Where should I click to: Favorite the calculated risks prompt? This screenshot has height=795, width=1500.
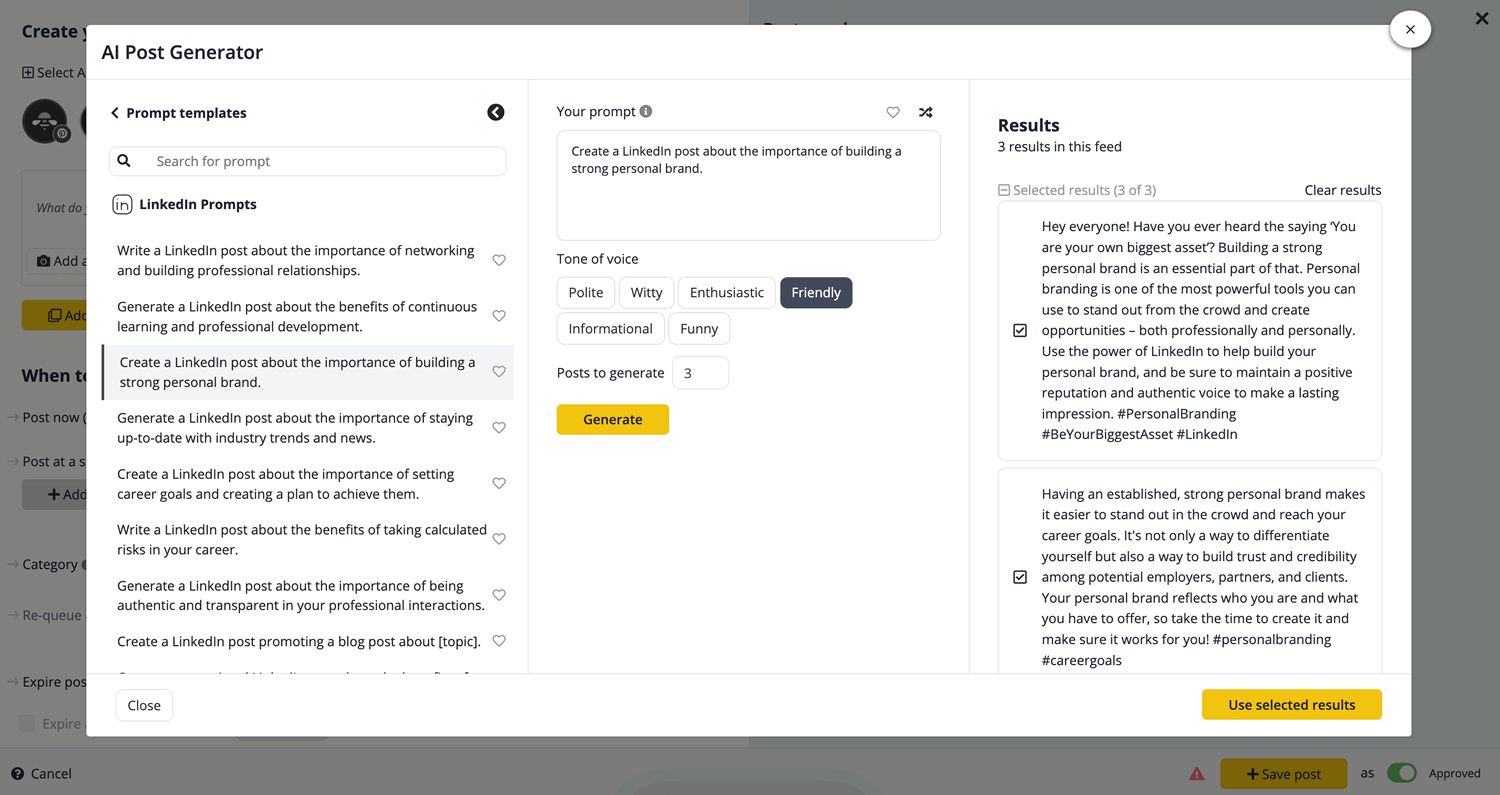point(499,539)
